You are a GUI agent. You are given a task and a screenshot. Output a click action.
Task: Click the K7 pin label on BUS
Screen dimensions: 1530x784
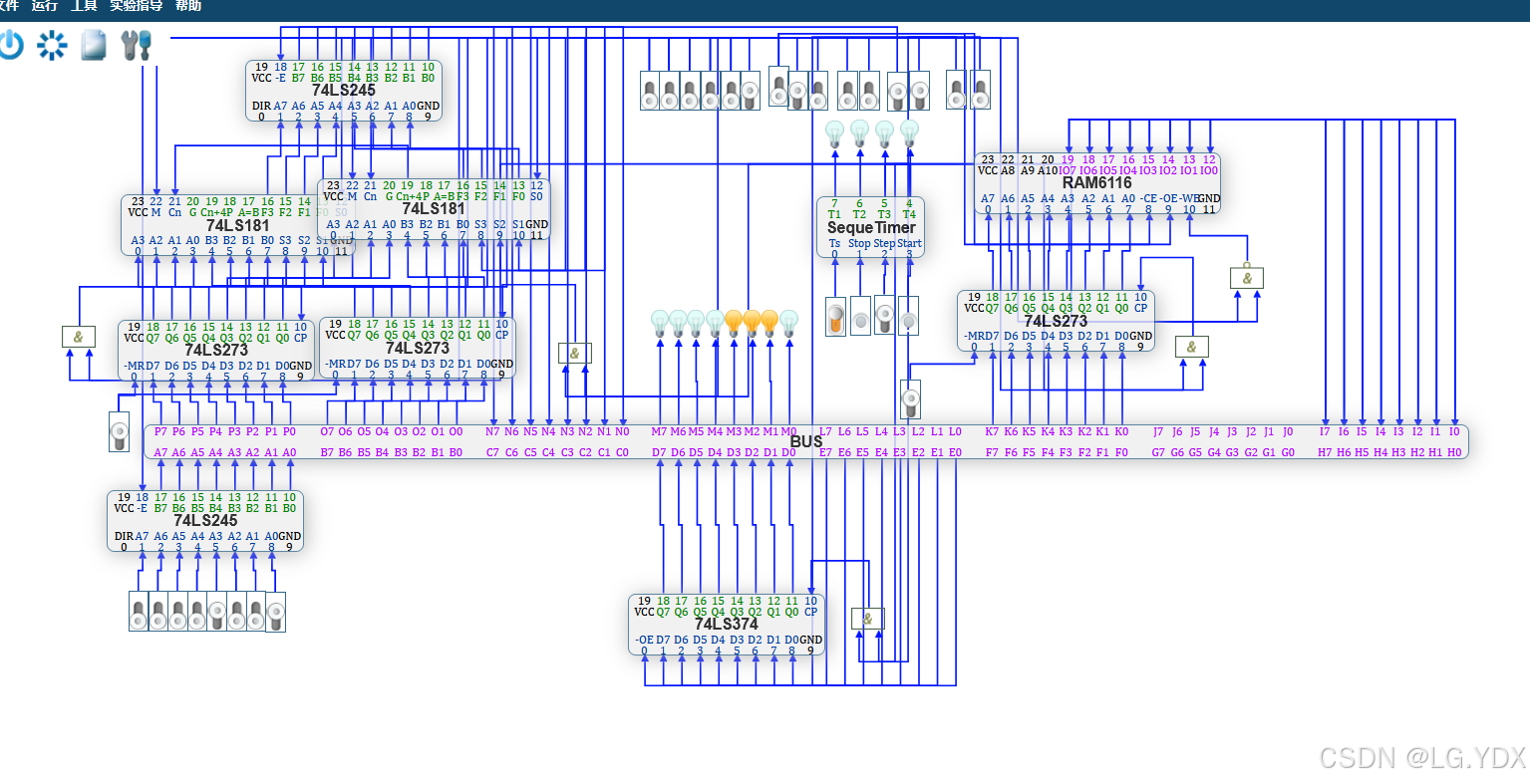992,432
